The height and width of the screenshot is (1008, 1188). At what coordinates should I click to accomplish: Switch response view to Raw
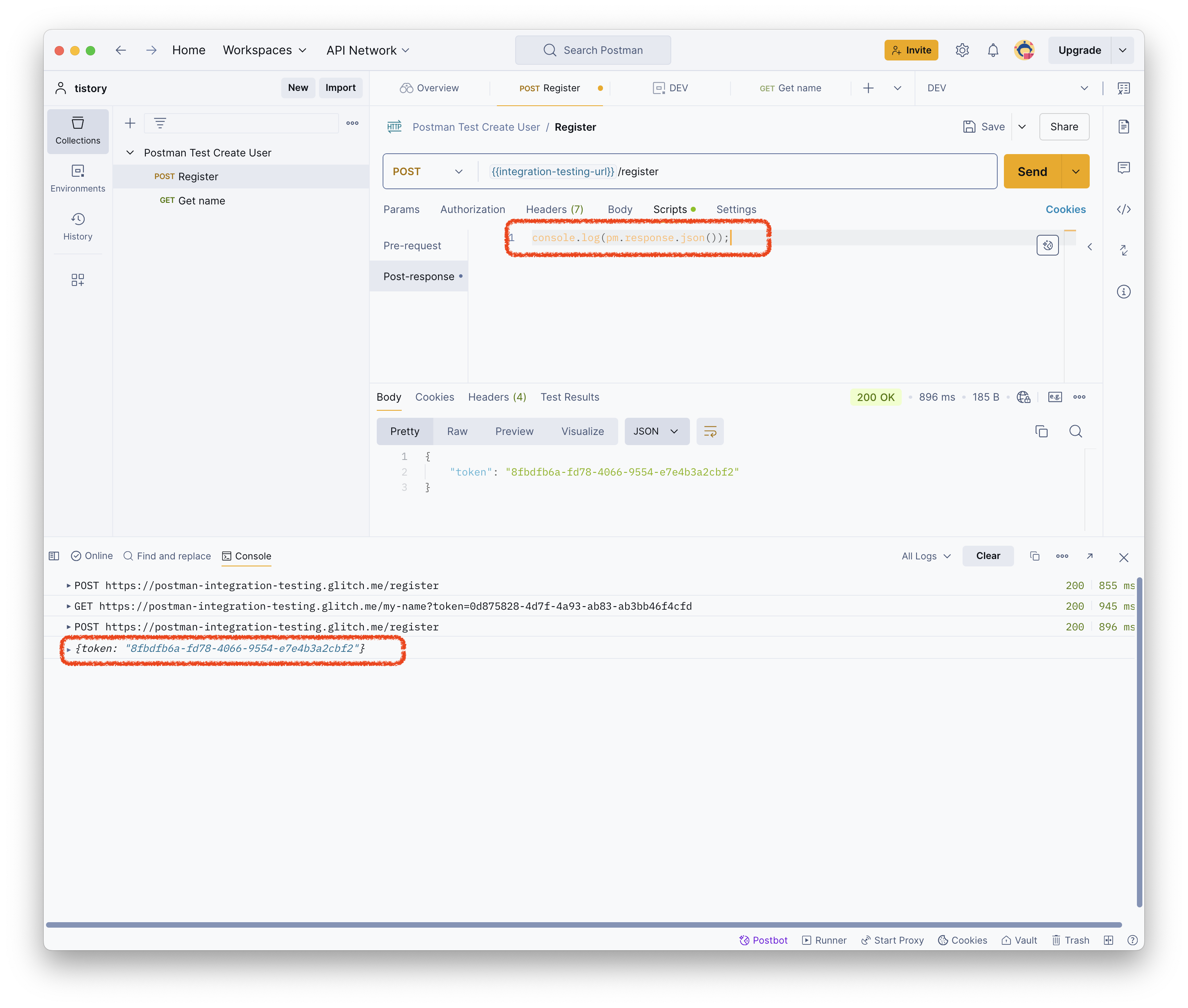[457, 431]
